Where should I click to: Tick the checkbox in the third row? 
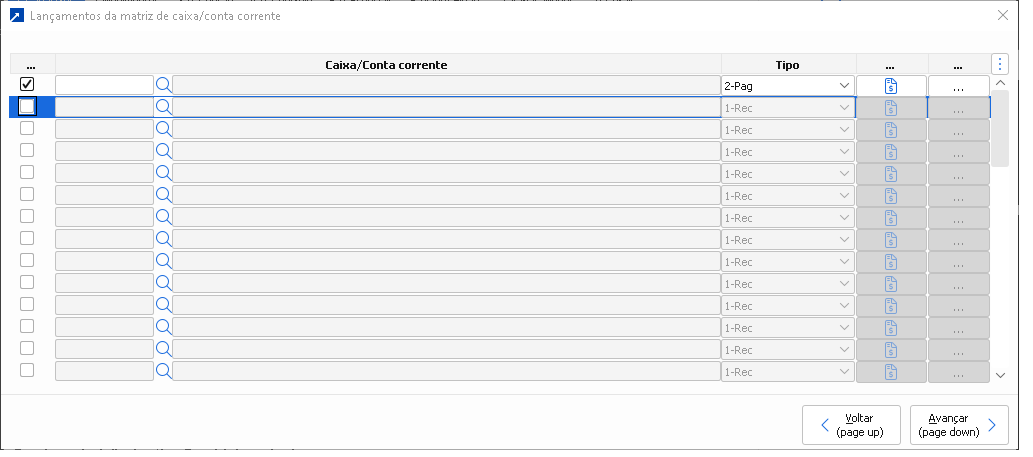click(x=27, y=128)
